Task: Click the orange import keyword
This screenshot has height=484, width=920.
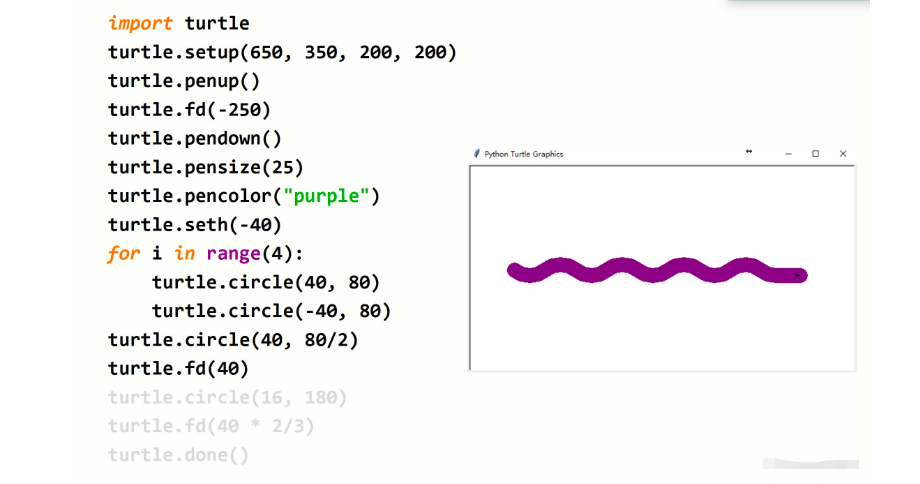Action: pyautogui.click(x=139, y=23)
